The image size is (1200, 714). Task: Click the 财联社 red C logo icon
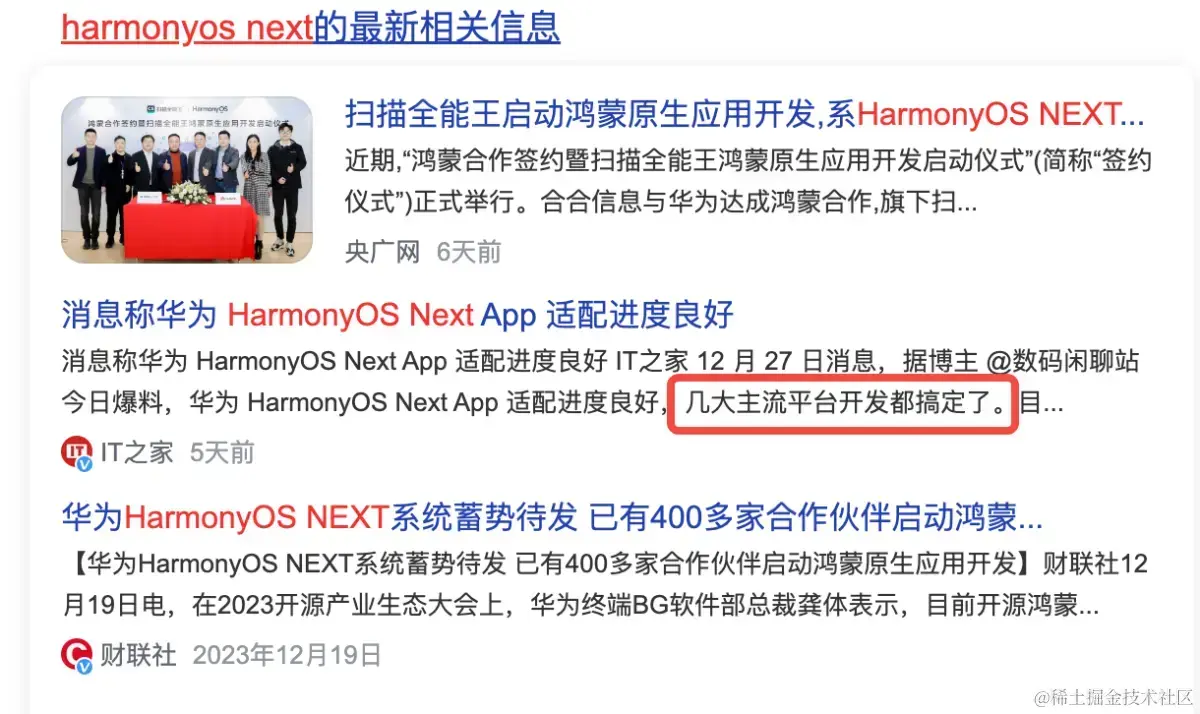coord(77,655)
